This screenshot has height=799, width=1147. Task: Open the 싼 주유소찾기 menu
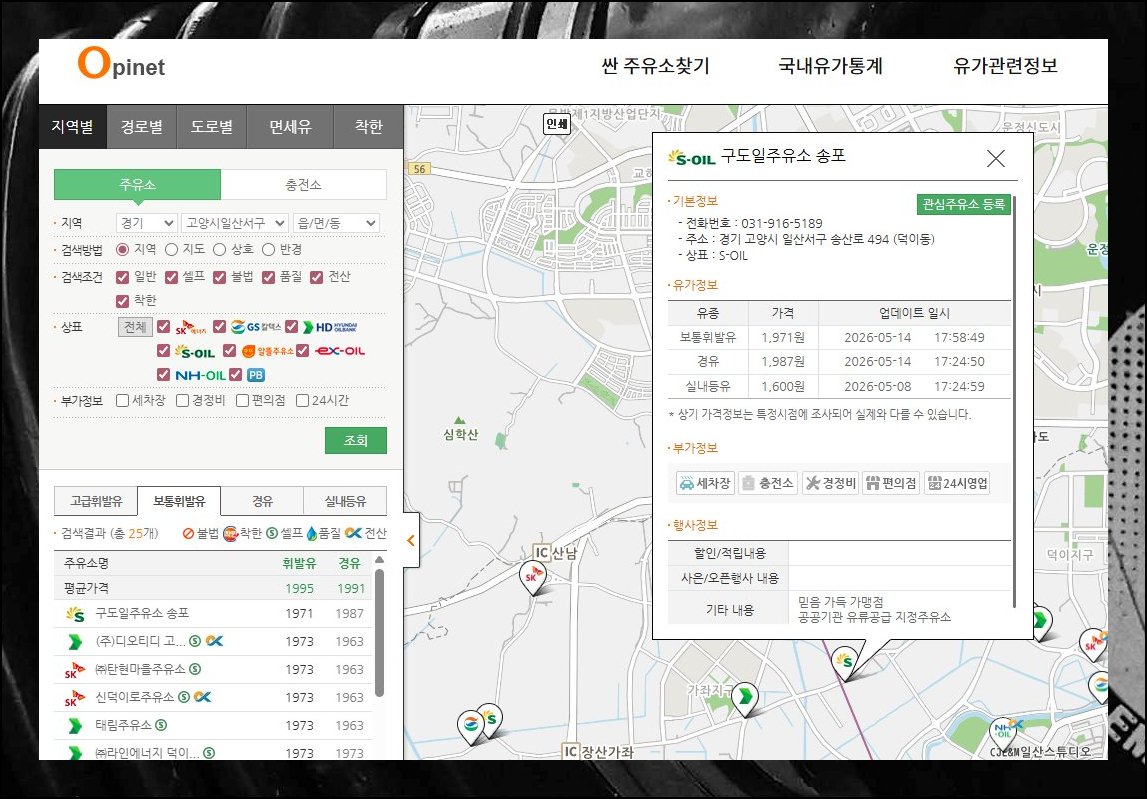click(655, 66)
